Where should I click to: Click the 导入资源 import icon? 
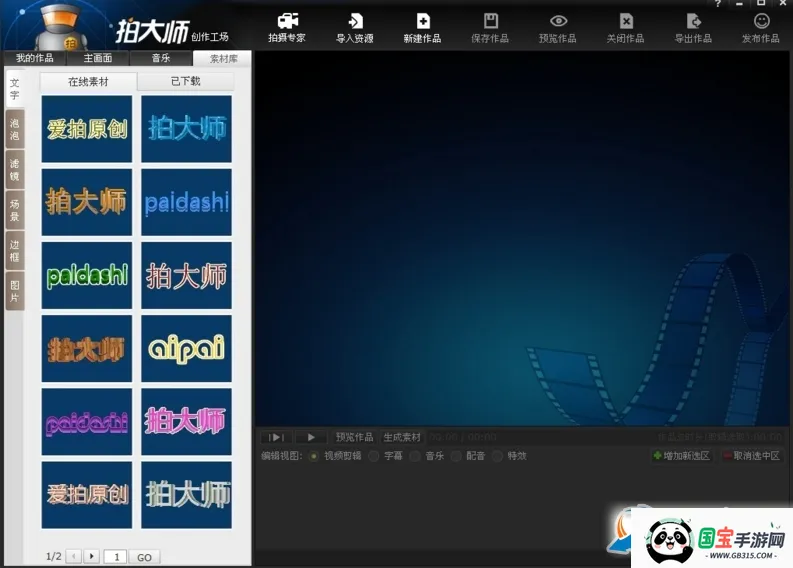click(355, 27)
